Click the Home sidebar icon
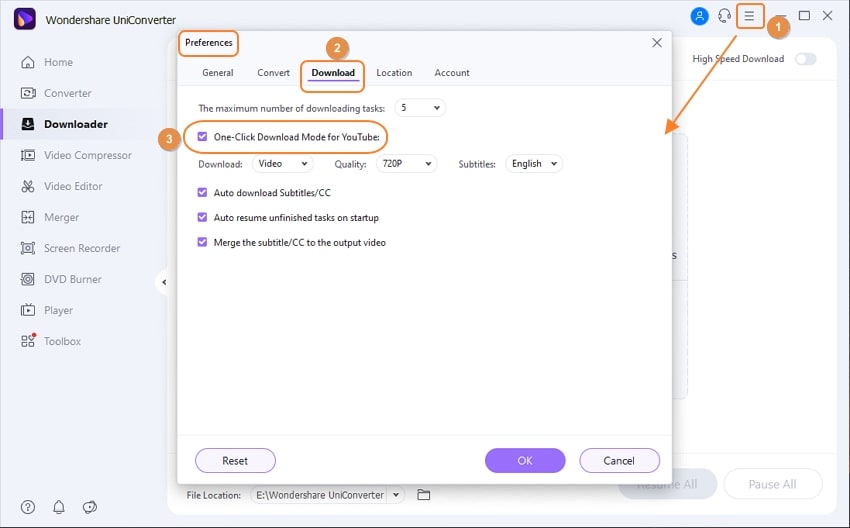 point(28,62)
